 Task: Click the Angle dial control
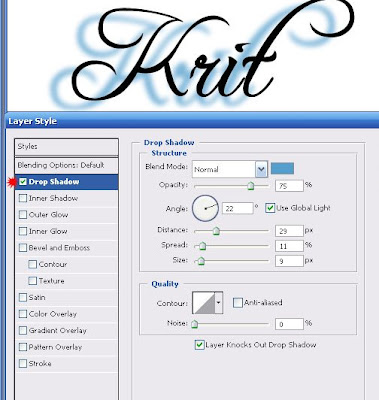(x=205, y=208)
